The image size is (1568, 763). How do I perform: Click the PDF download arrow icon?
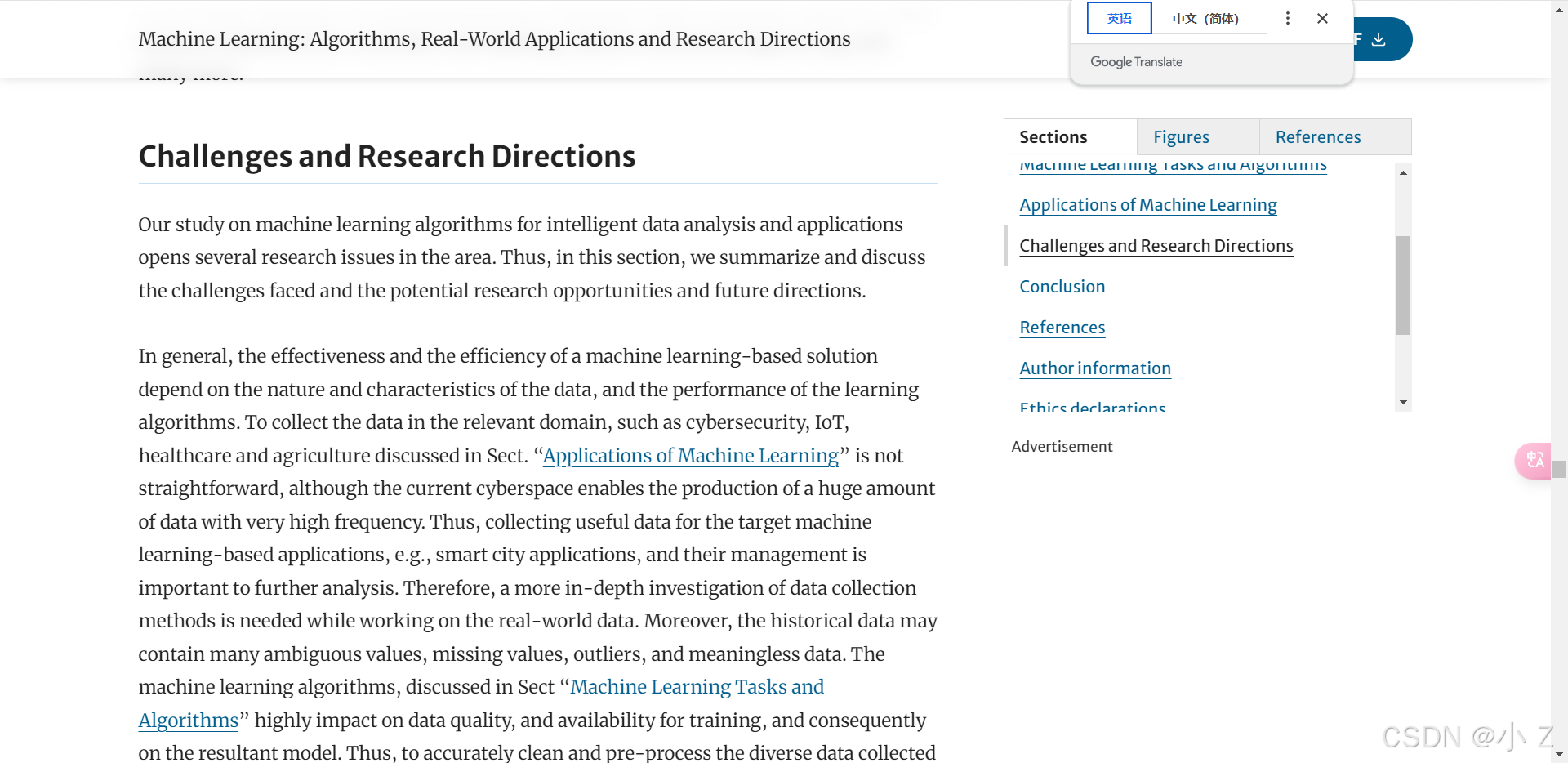tap(1379, 39)
